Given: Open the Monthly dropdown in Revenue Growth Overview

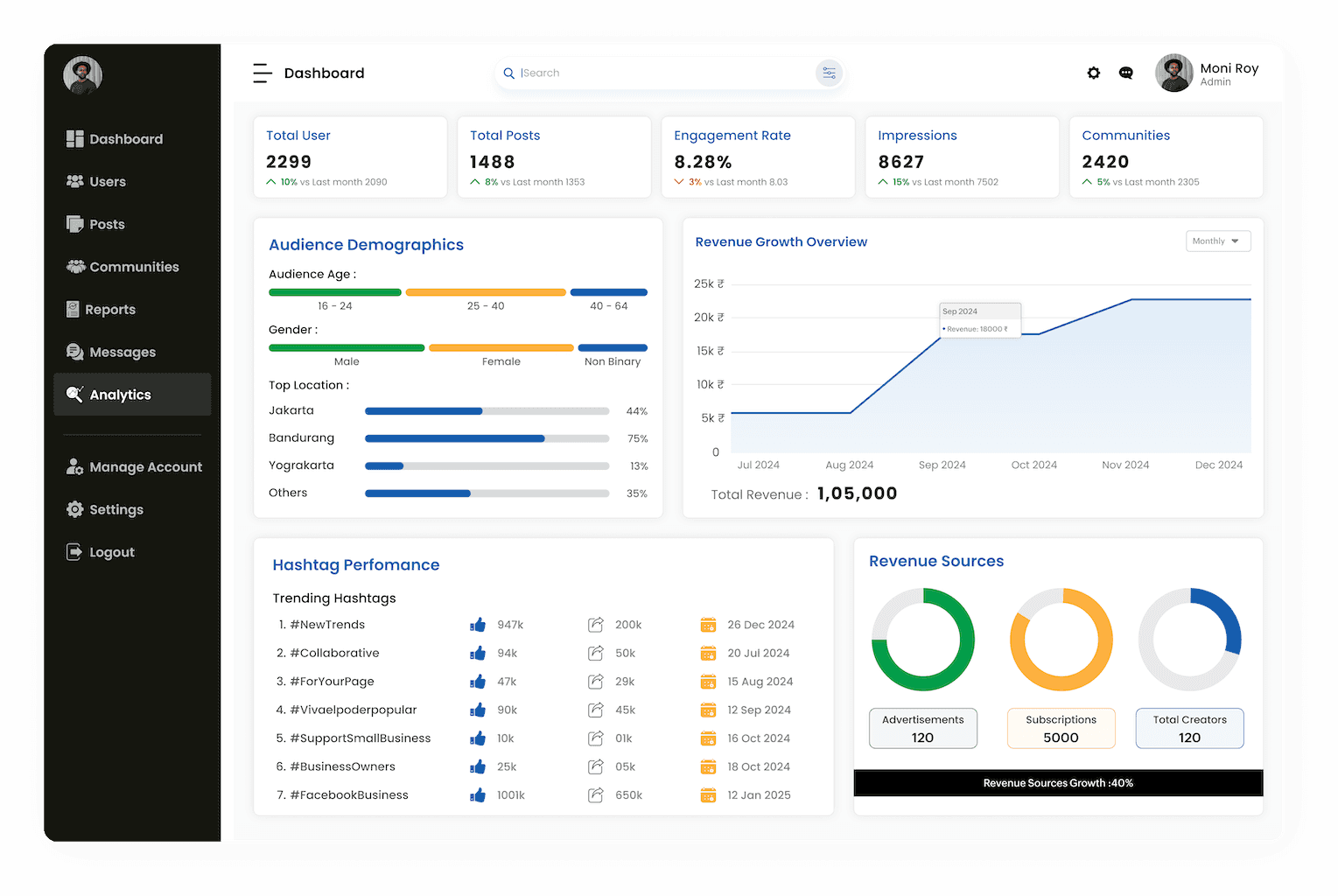Looking at the screenshot, I should coord(1217,241).
